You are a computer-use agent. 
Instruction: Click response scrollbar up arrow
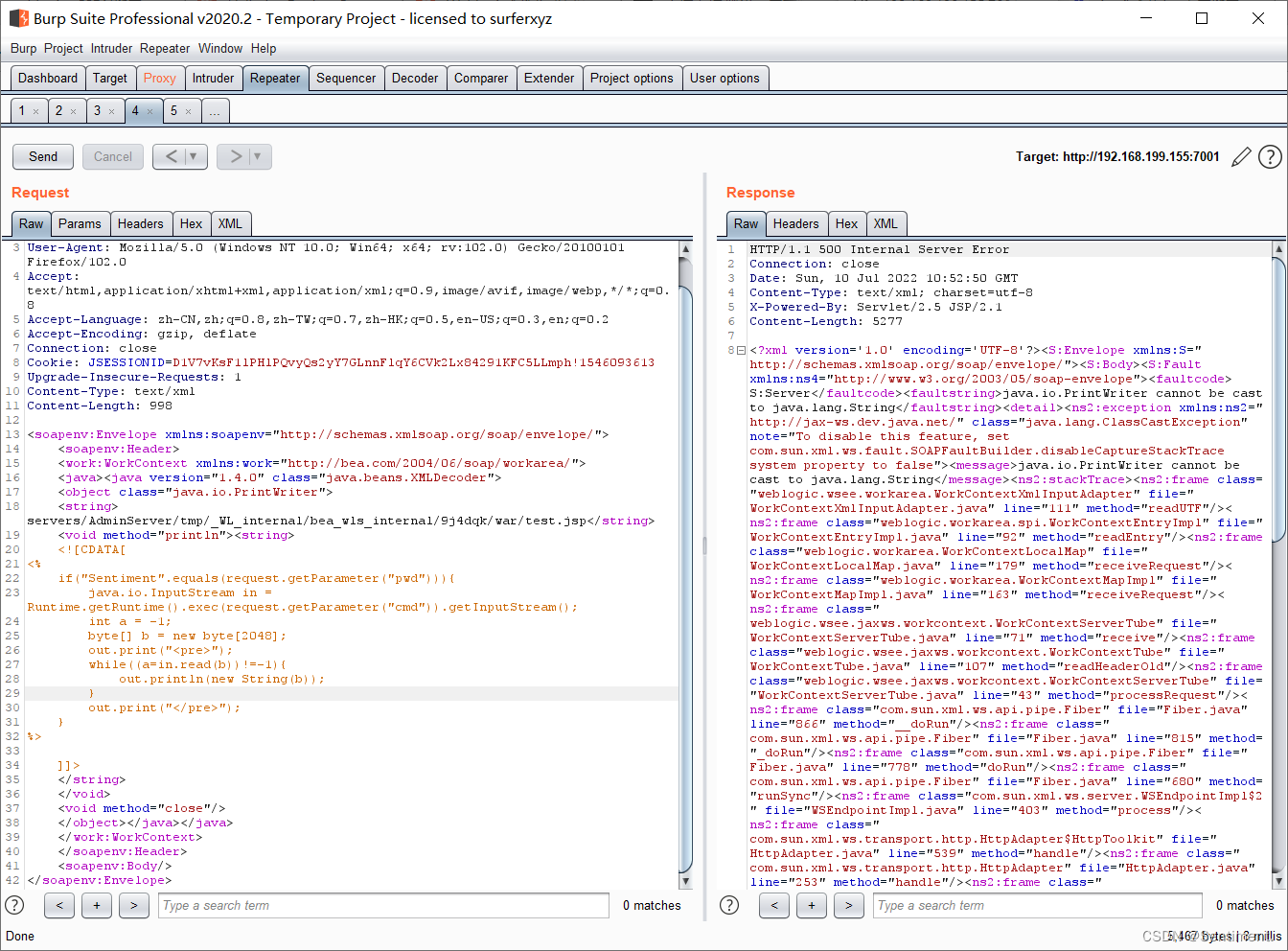click(x=1278, y=248)
